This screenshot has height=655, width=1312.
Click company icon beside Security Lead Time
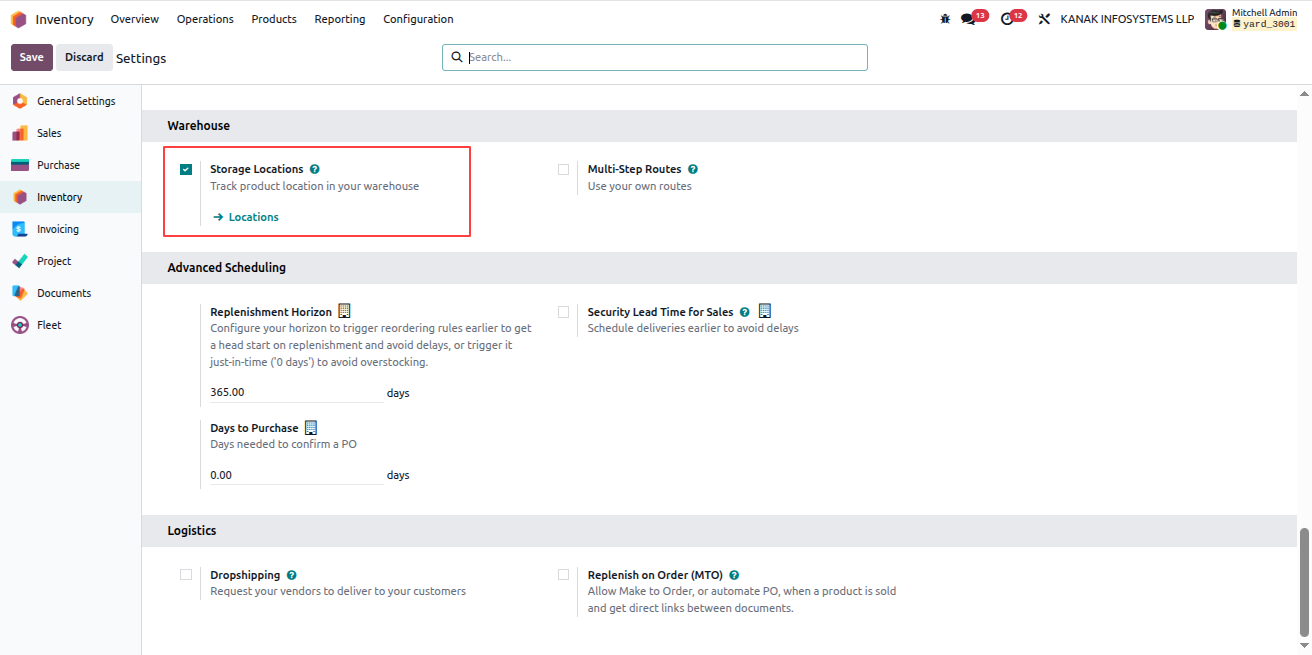(x=765, y=311)
